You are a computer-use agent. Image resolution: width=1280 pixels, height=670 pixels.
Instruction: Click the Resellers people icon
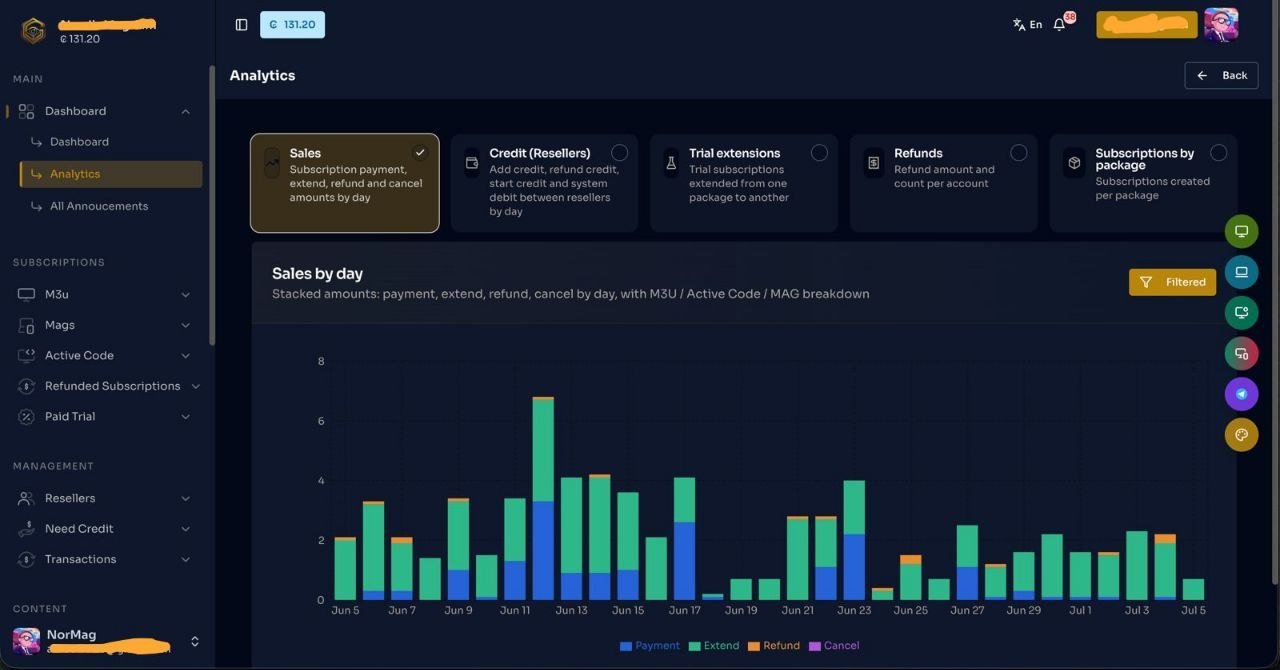pos(27,498)
